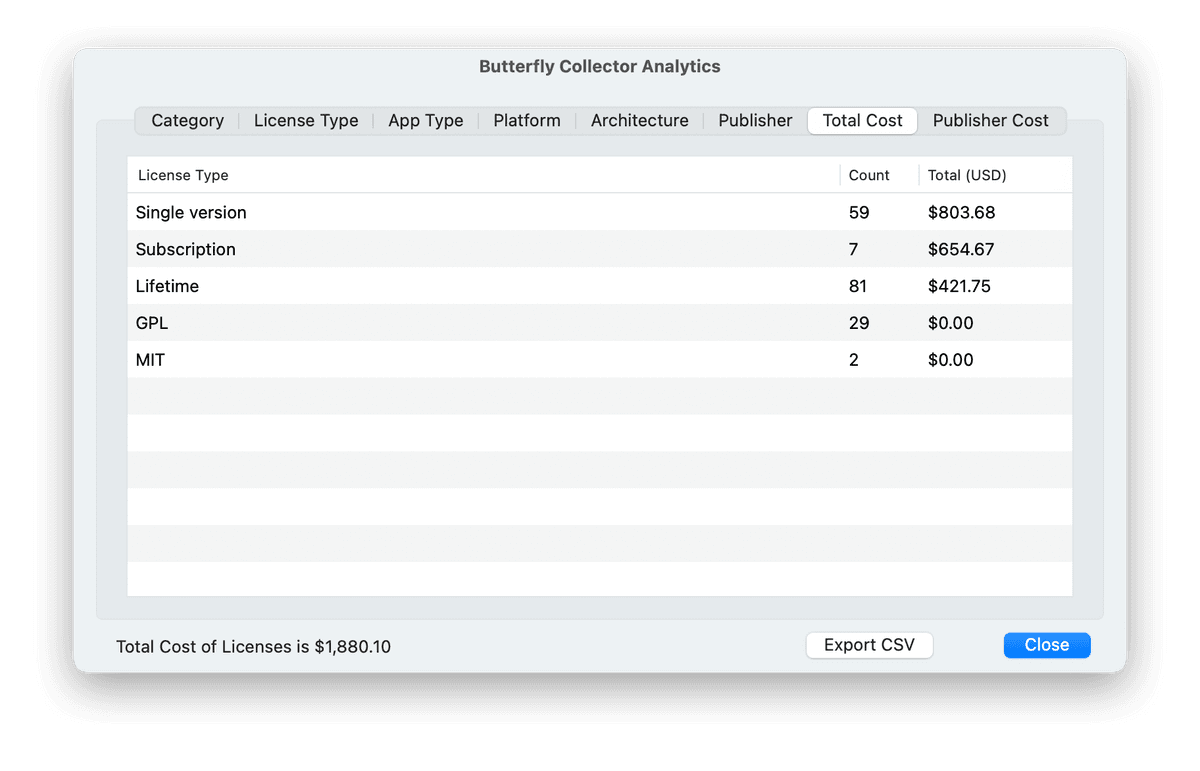Screen dimensions: 1200x771
Task: Sort by Total (USD) column header
Action: (967, 175)
